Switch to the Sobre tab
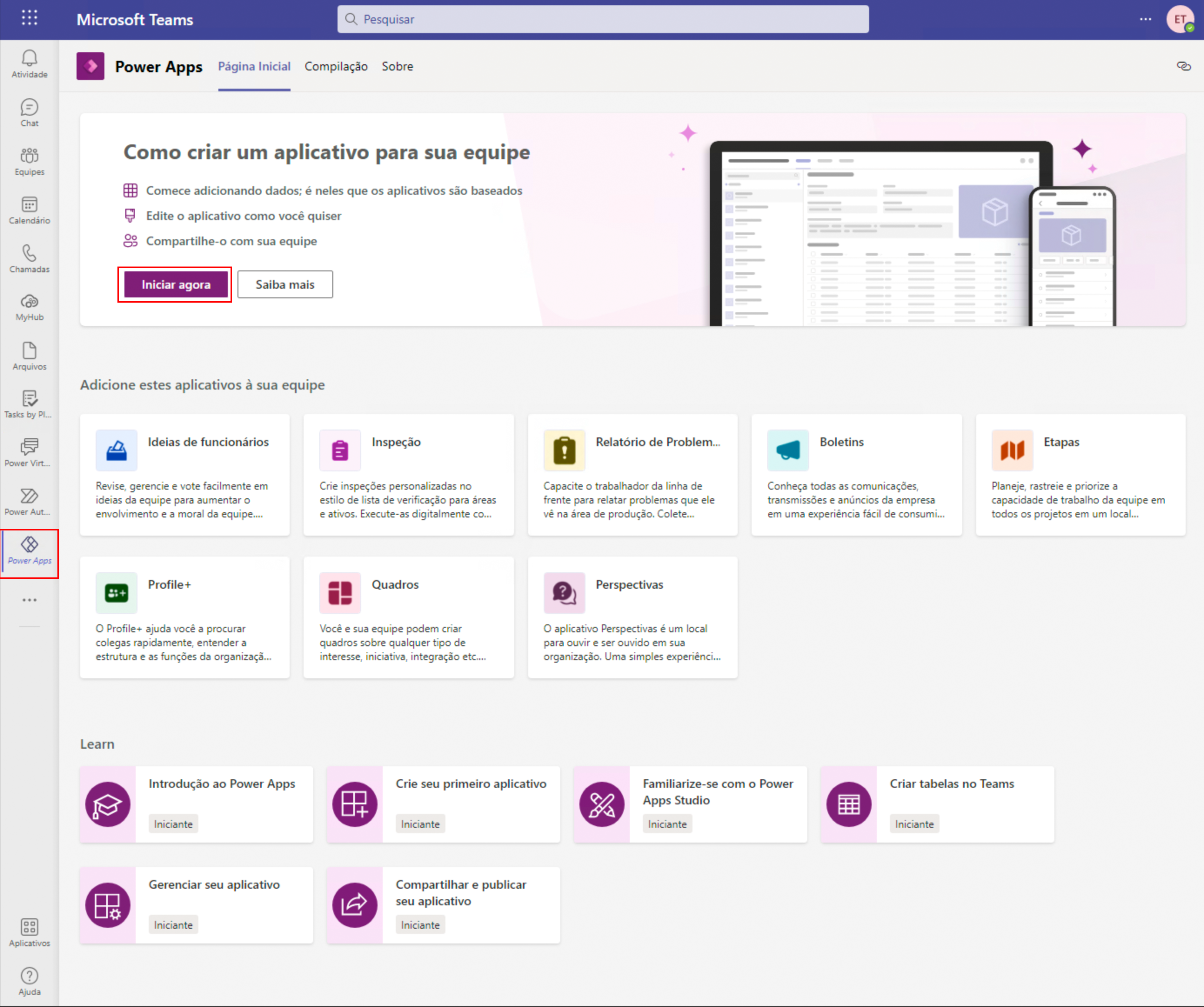Screen dimensions: 1204x1007 tap(397, 67)
